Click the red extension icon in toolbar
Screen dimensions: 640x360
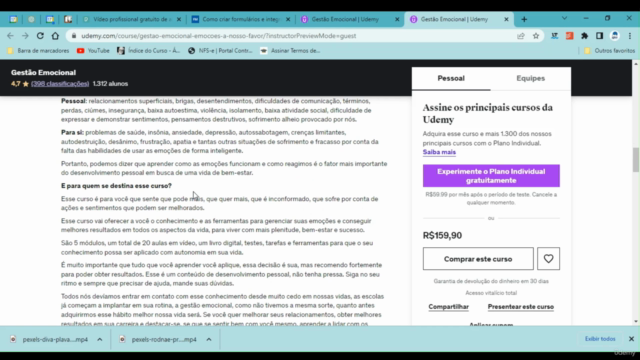click(569, 36)
